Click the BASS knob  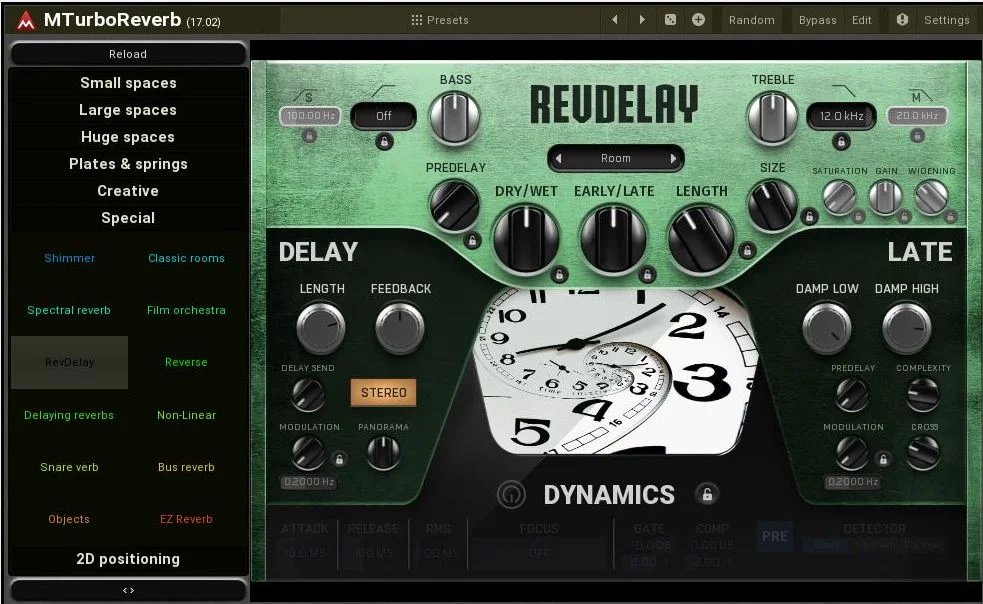[x=455, y=117]
